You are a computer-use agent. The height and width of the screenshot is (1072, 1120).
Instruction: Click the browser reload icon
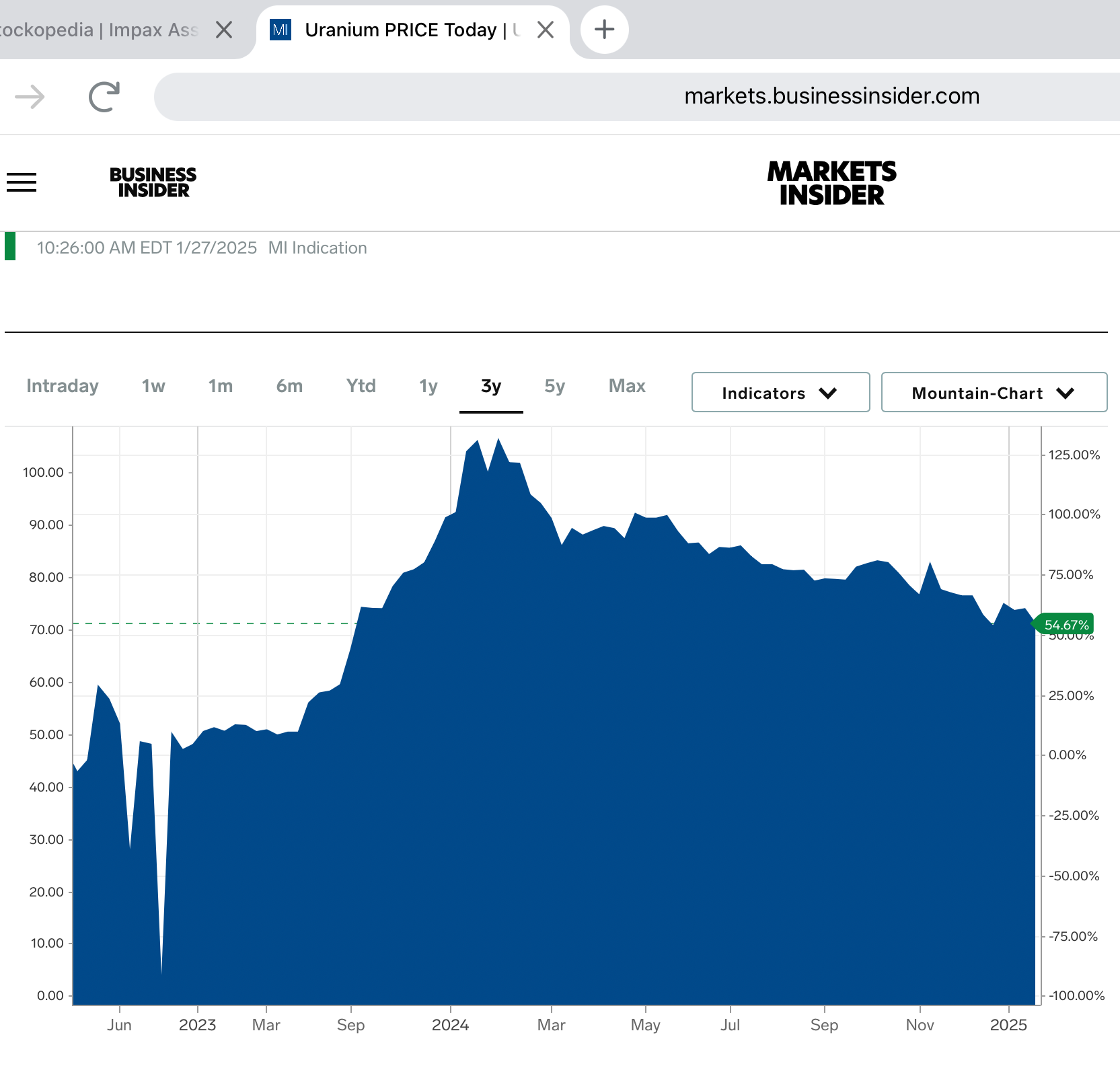pos(104,97)
